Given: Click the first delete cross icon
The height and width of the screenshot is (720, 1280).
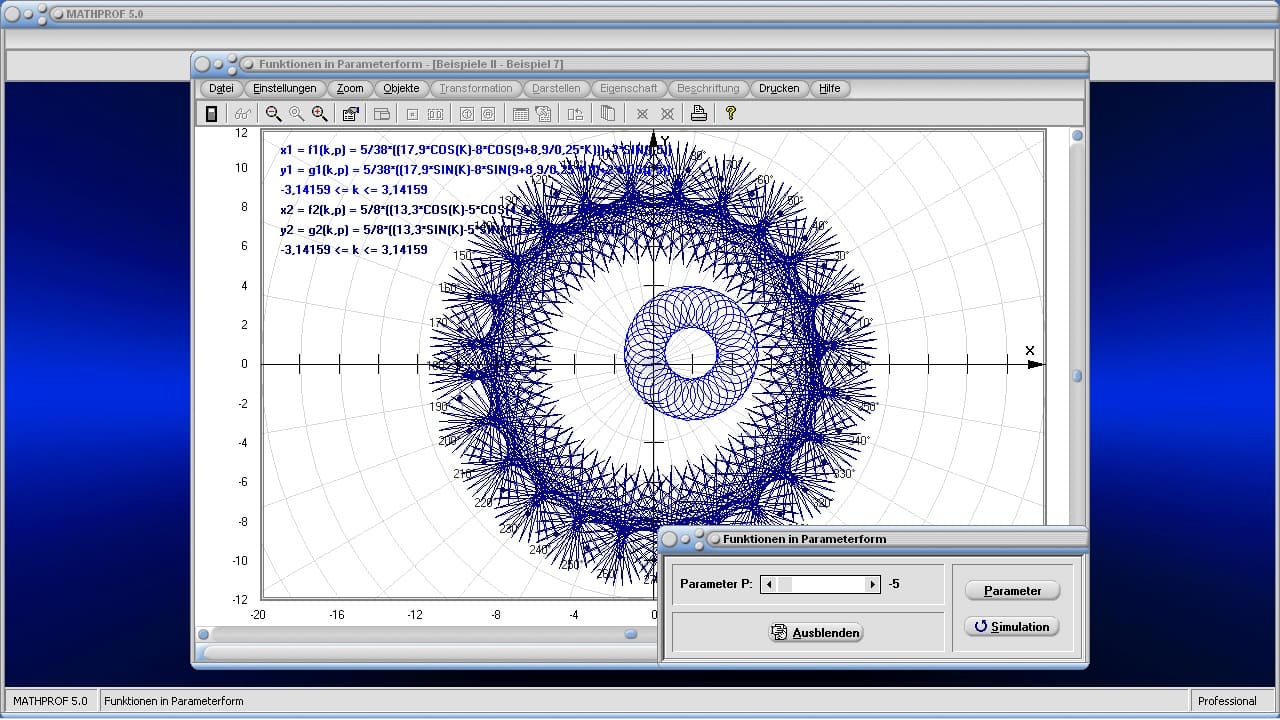Looking at the screenshot, I should pos(642,114).
